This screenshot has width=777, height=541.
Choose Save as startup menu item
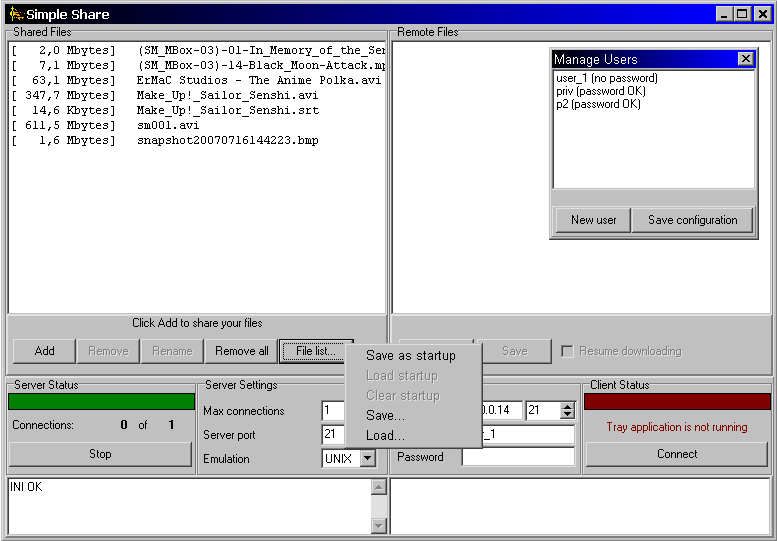click(410, 355)
